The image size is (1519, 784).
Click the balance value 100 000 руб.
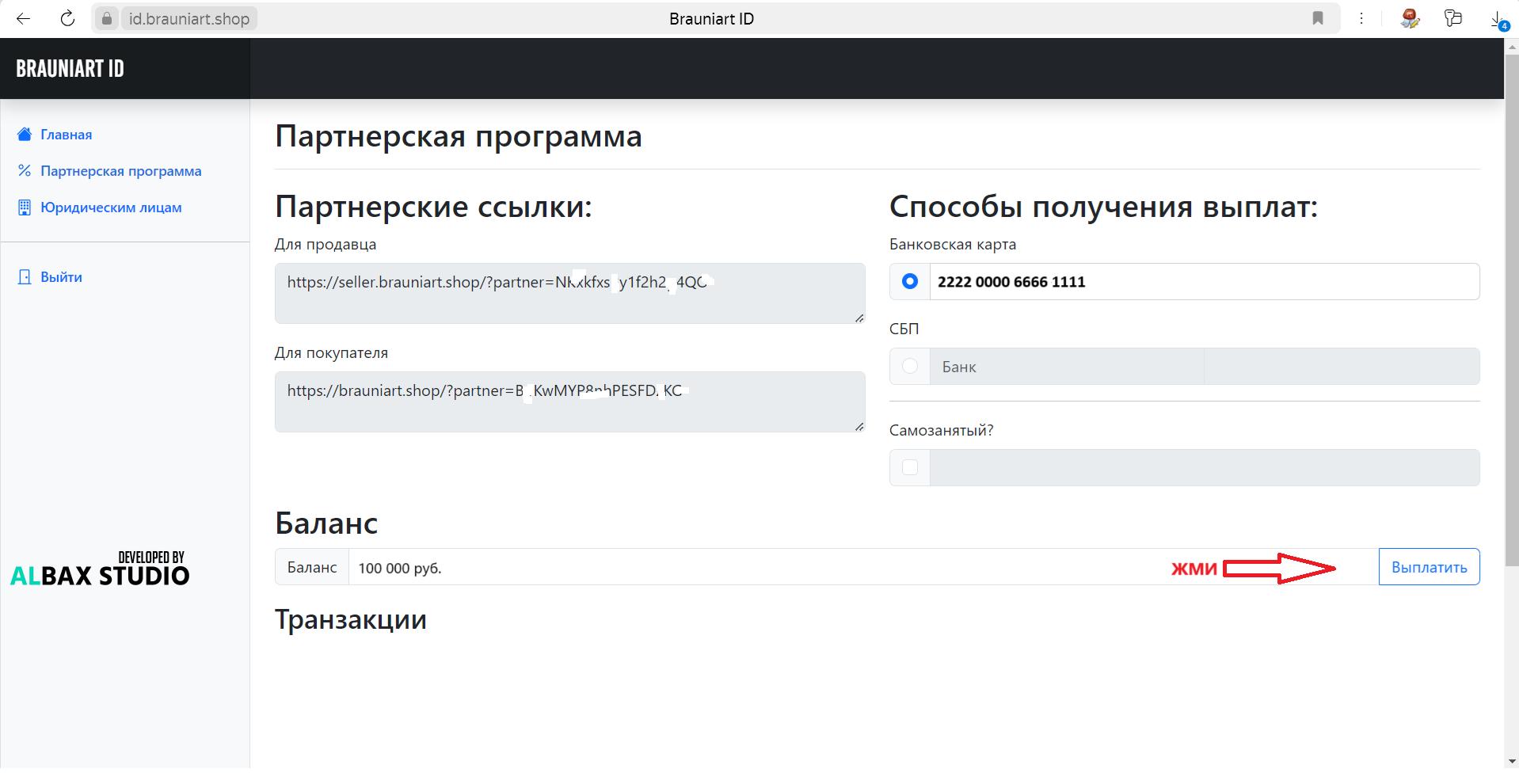coord(400,568)
